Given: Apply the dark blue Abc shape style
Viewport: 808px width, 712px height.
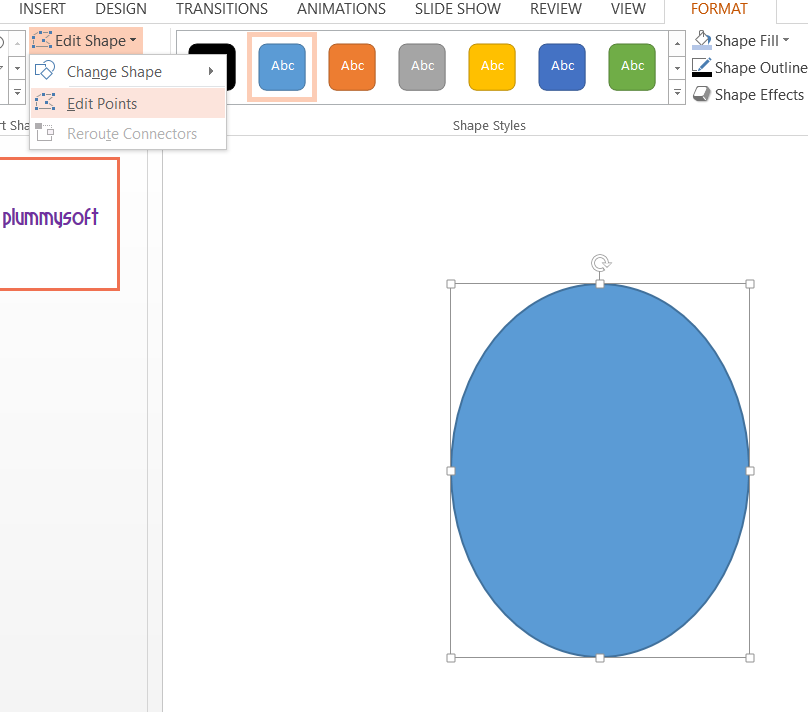Looking at the screenshot, I should pyautogui.click(x=562, y=67).
